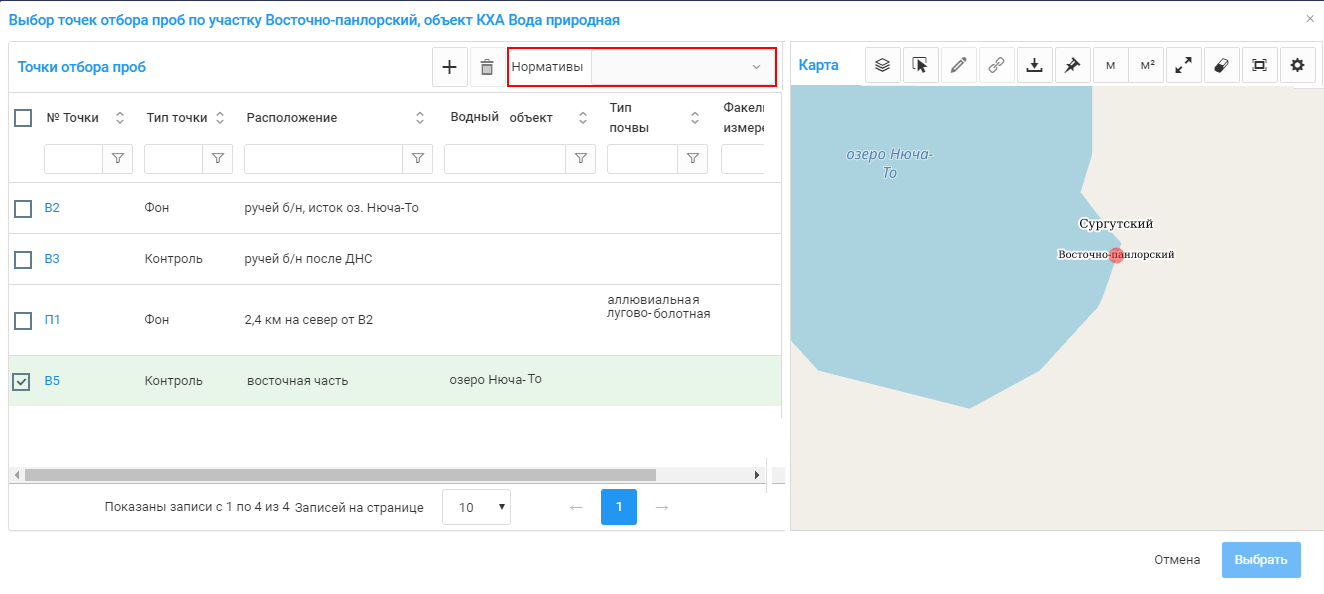Click the download icon in map toolbar
This screenshot has width=1324, height=594.
[x=1035, y=65]
